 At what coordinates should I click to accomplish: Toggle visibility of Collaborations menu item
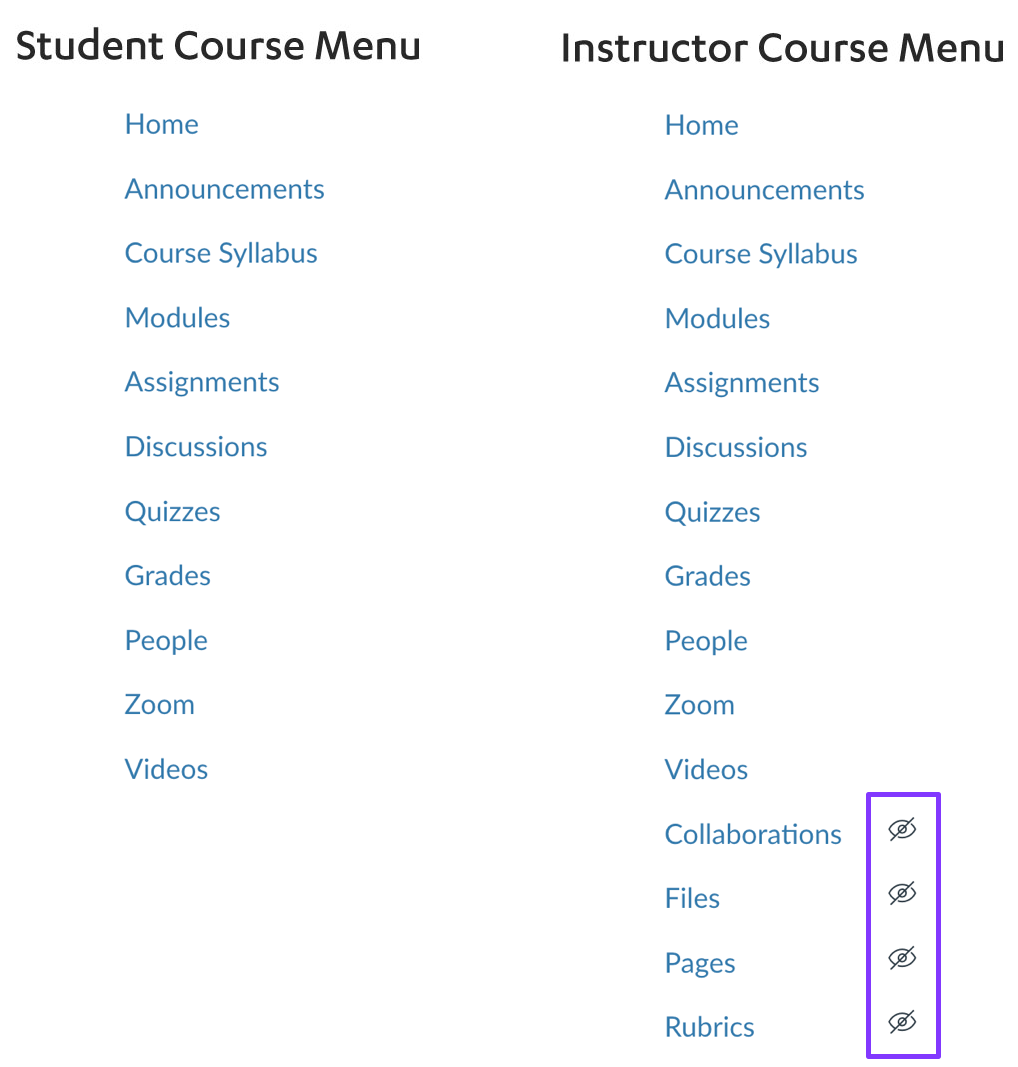coord(901,829)
